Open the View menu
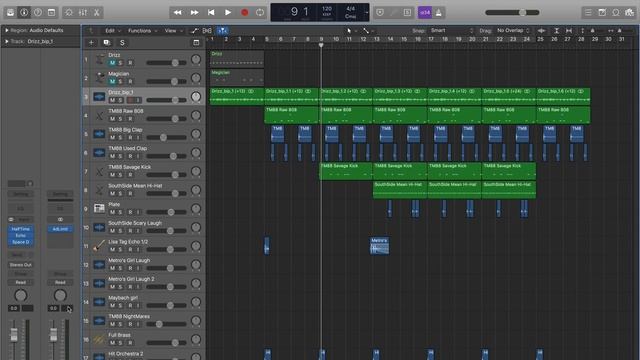This screenshot has width=640, height=360. [173, 31]
